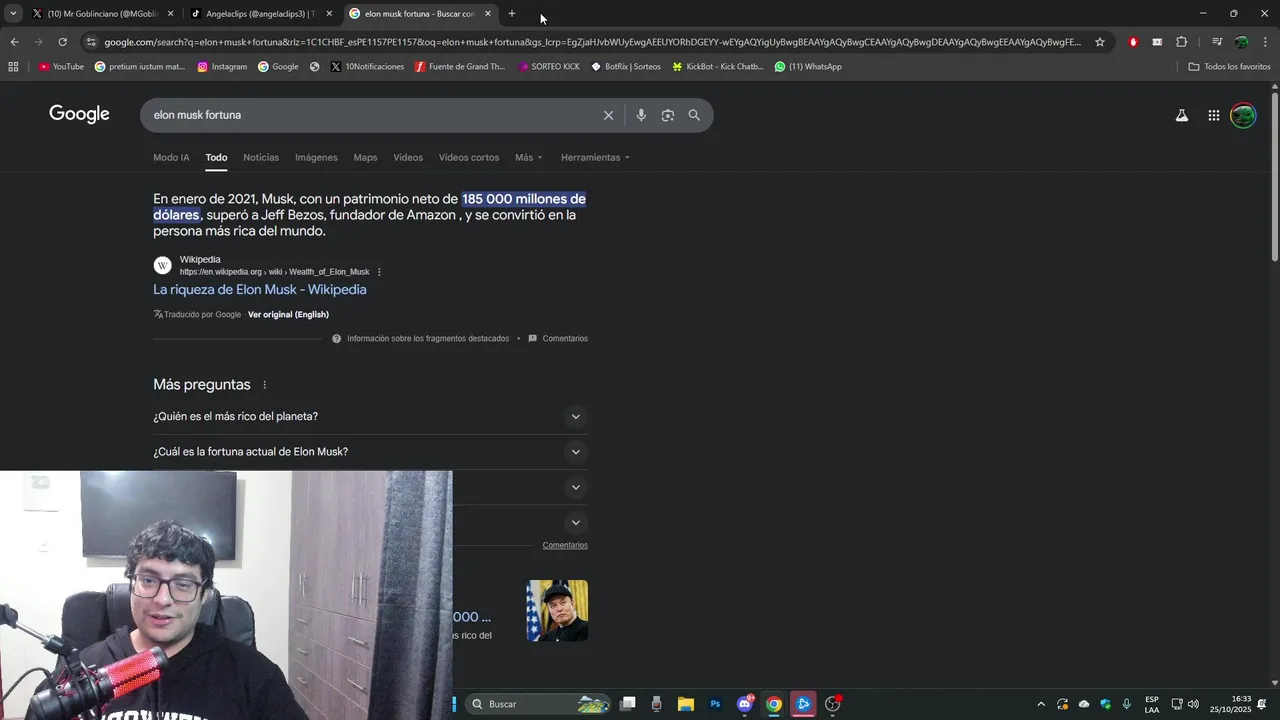This screenshot has width=1280, height=720.
Task: Open La riqueza de Elon Musk - Wikipedia
Action: [260, 290]
